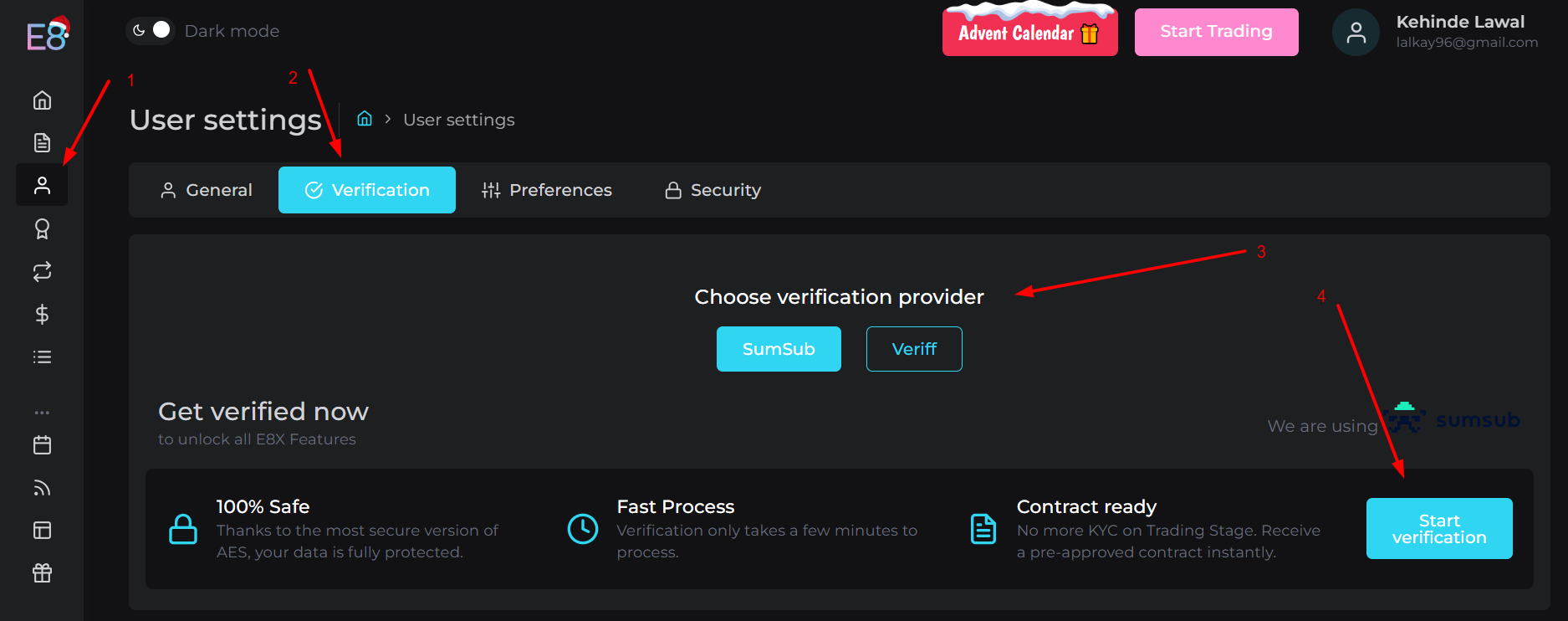Click the three dots in the sidebar

pyautogui.click(x=42, y=413)
